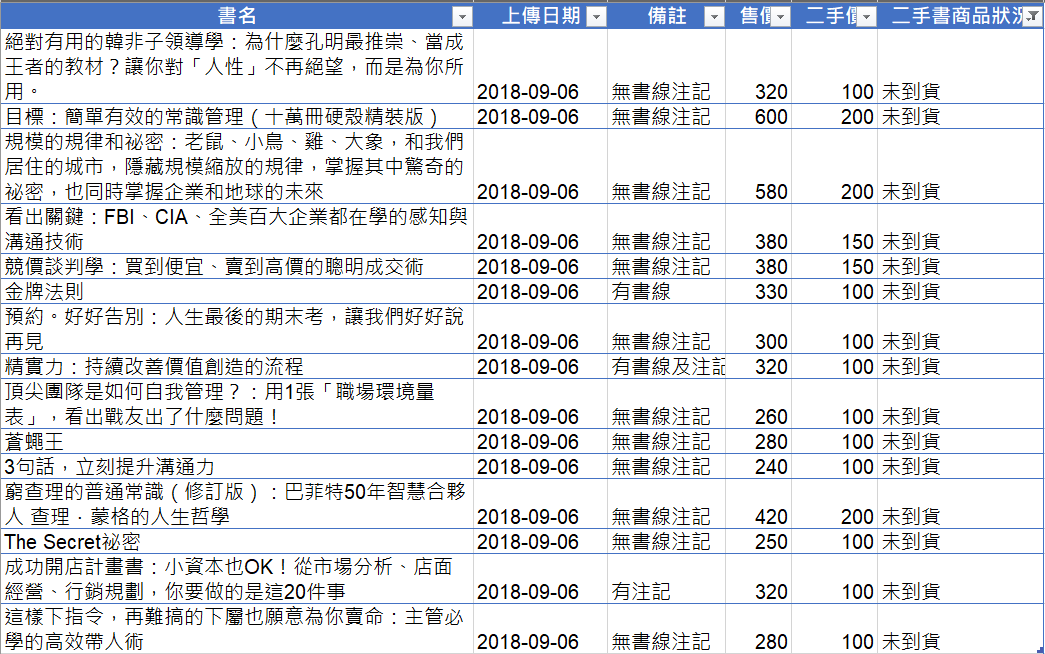Select the title cell 精實力：持續改善價值創造的流程
The image size is (1045, 654).
(237, 367)
